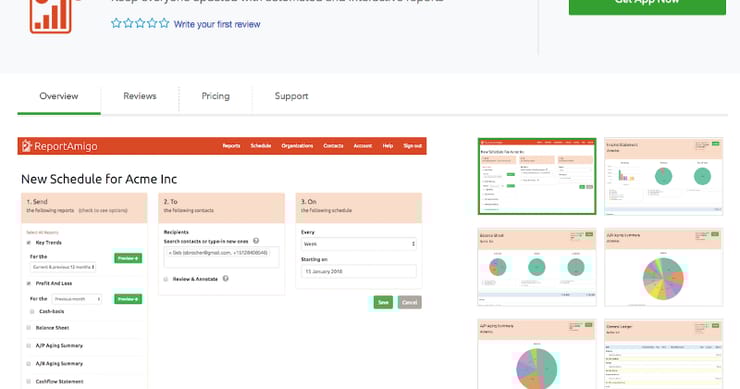Click the Recipients label
The width and height of the screenshot is (740, 389).
[176, 232]
